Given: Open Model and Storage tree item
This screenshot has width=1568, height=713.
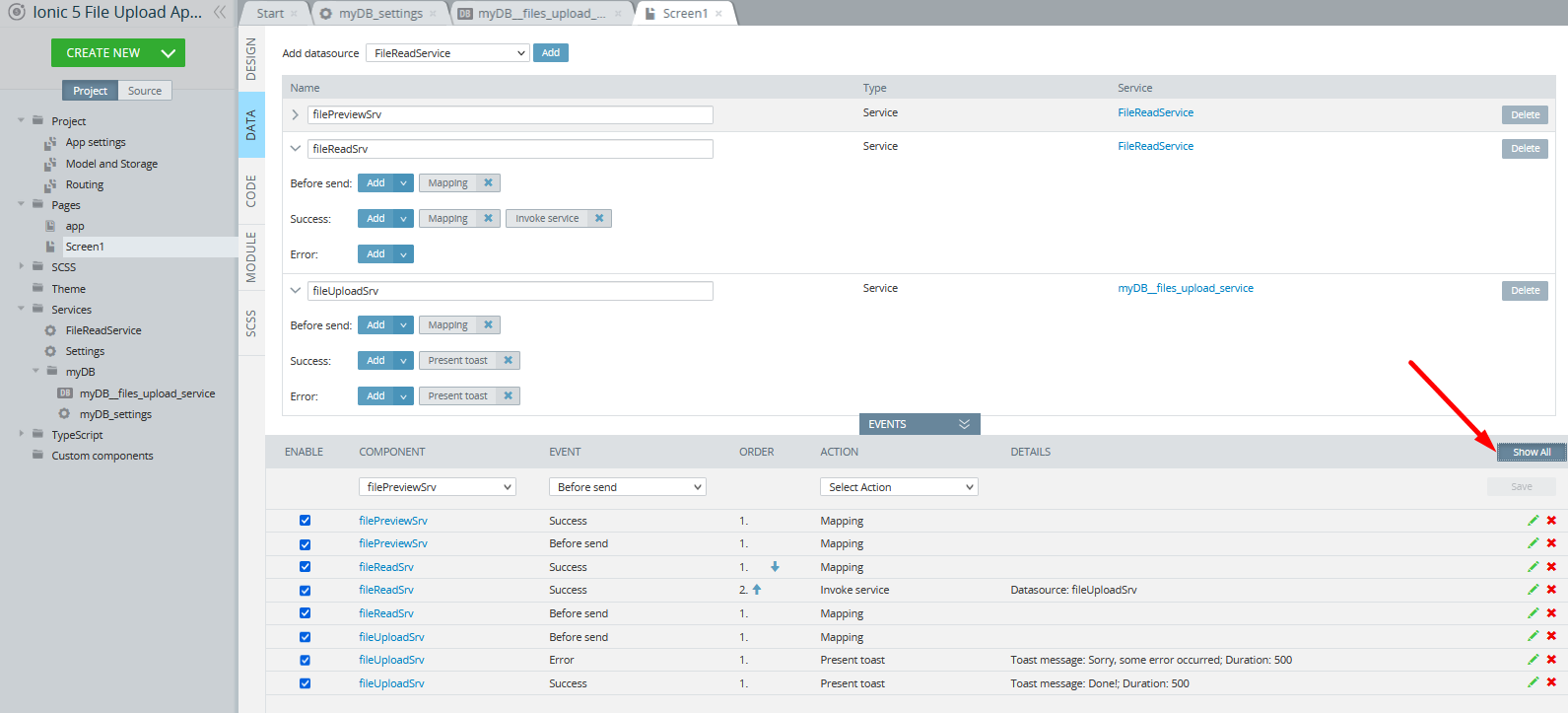Looking at the screenshot, I should 111,164.
